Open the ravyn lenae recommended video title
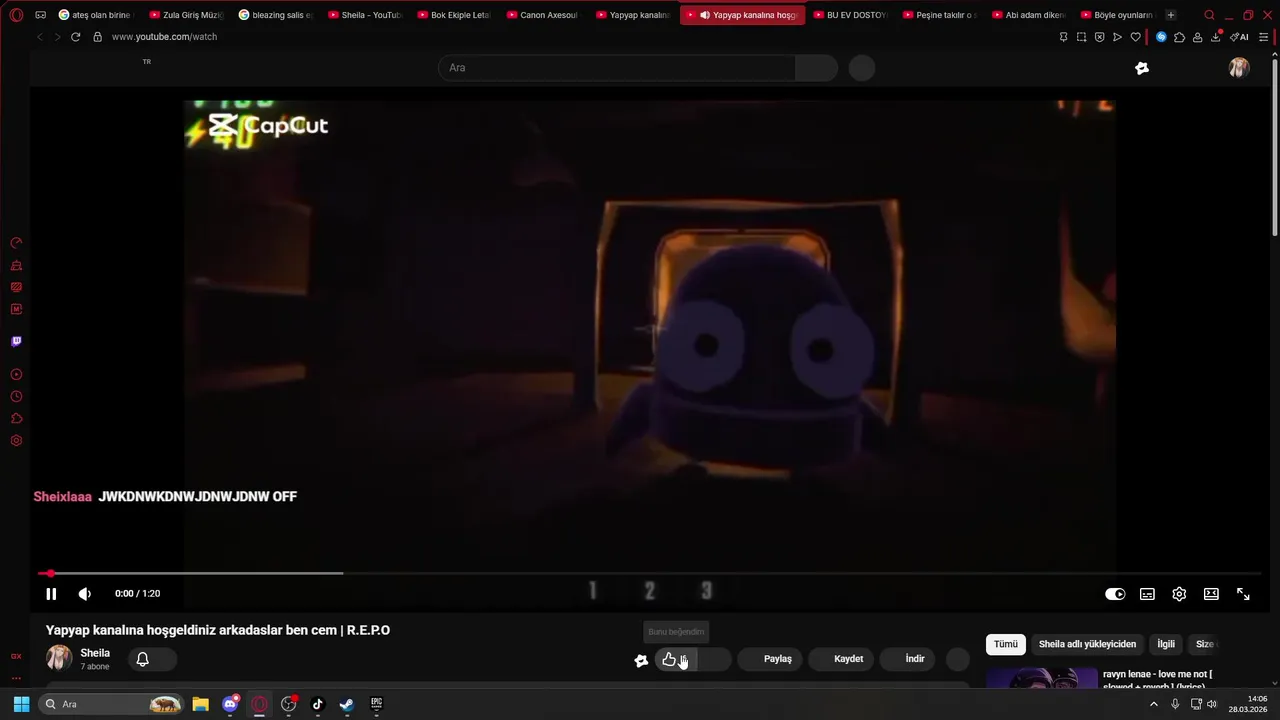1280x720 pixels. [x=1157, y=680]
